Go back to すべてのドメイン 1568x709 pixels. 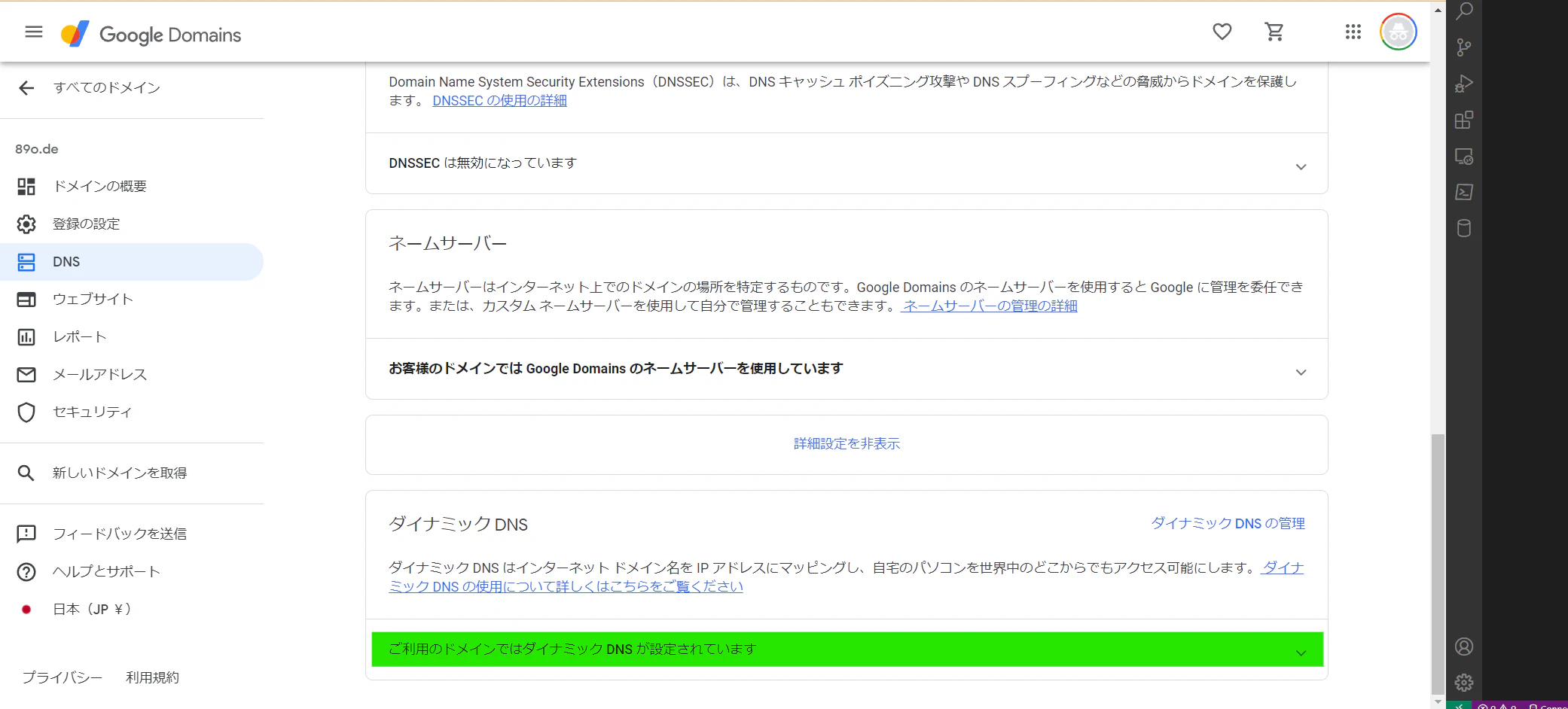click(89, 88)
